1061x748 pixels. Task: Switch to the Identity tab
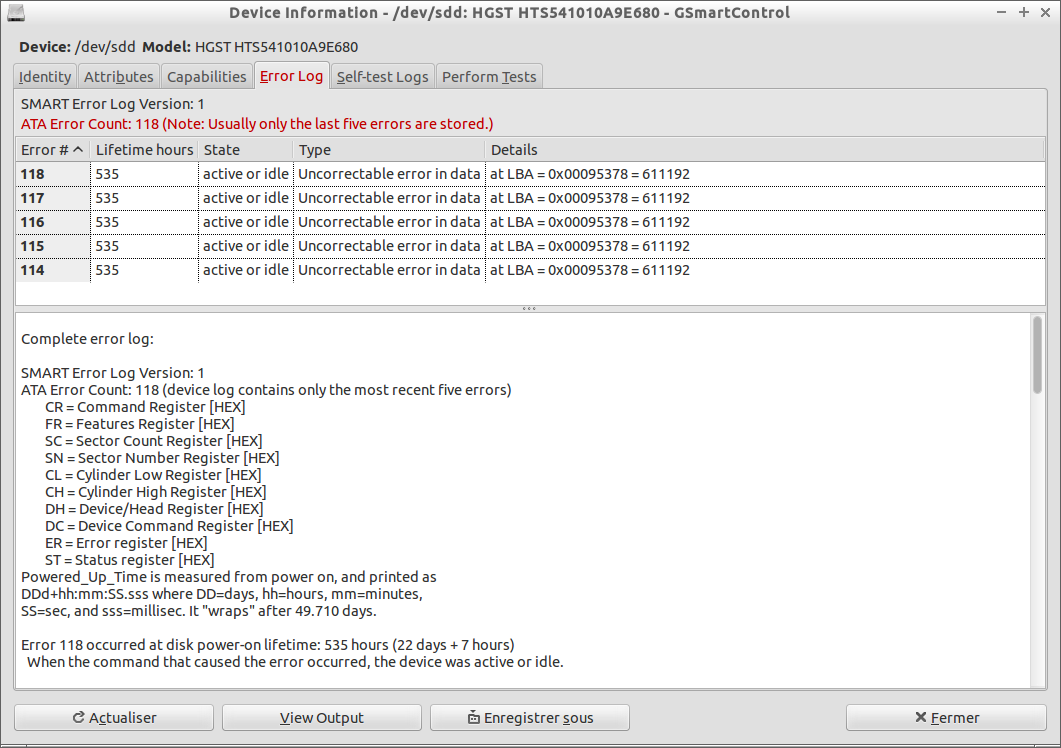45,76
